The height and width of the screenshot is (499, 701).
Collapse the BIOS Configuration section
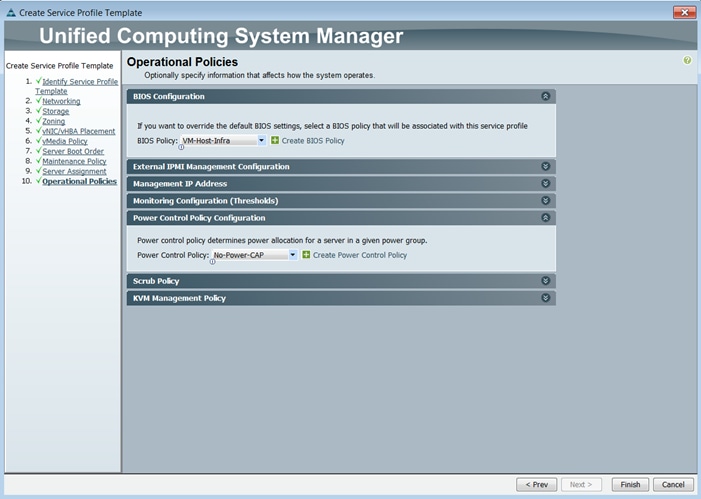(545, 96)
